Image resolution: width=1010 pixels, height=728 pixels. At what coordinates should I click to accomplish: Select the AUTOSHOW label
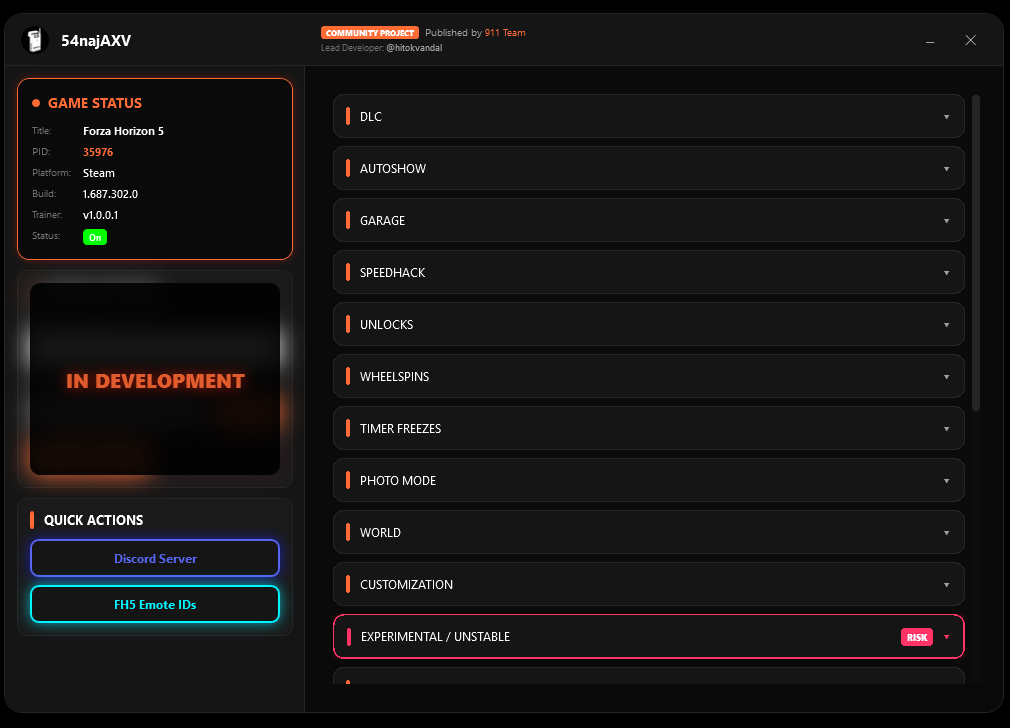coord(393,169)
